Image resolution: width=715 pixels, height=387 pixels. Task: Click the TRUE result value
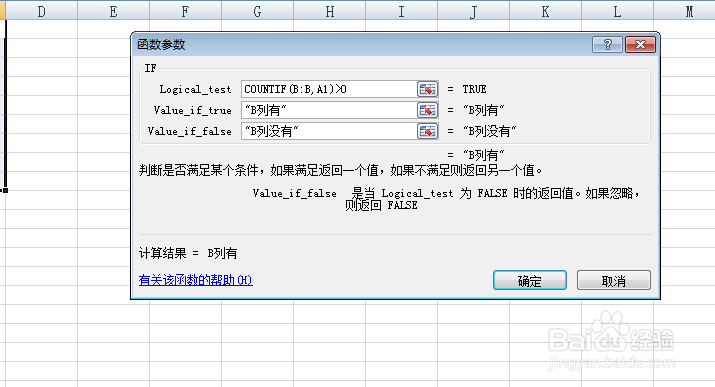pos(474,89)
